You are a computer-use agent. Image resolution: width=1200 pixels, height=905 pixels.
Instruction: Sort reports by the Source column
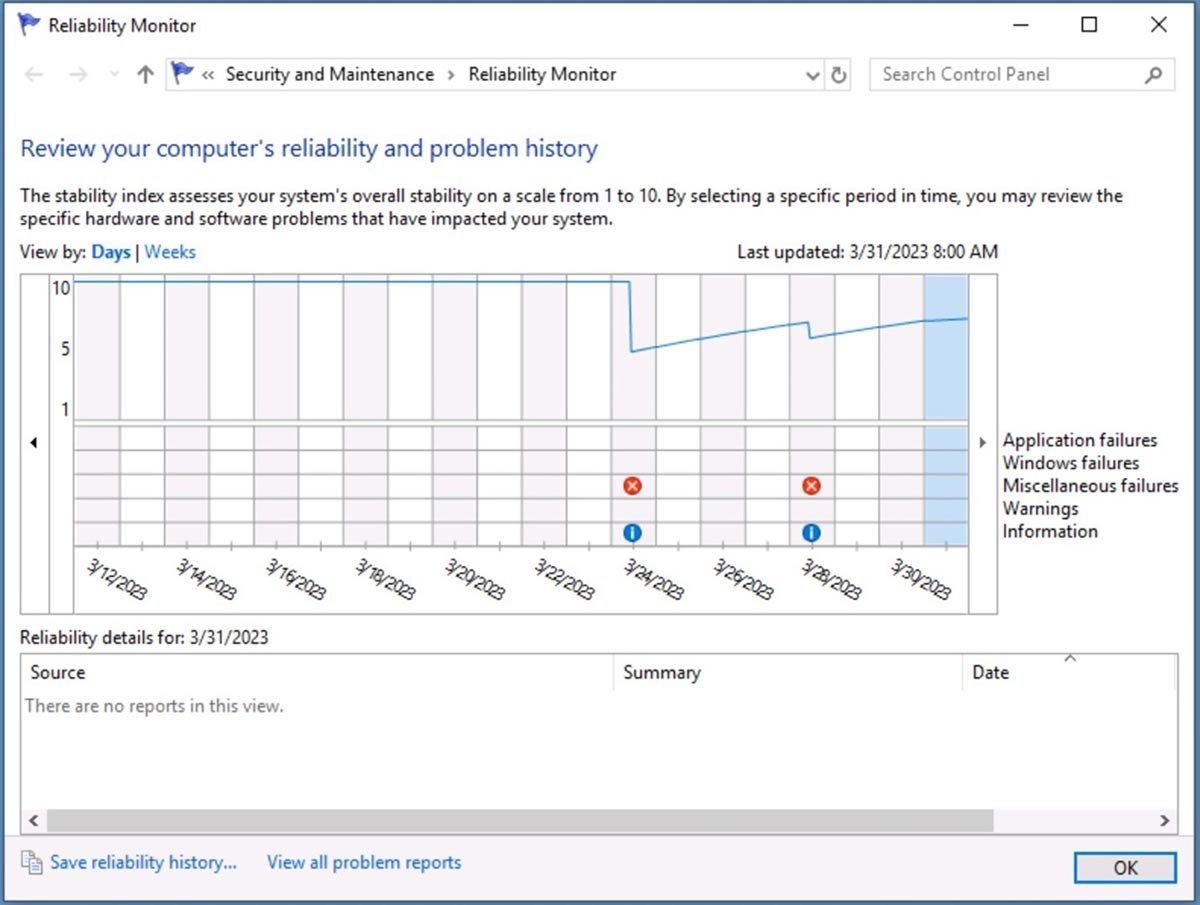[58, 673]
